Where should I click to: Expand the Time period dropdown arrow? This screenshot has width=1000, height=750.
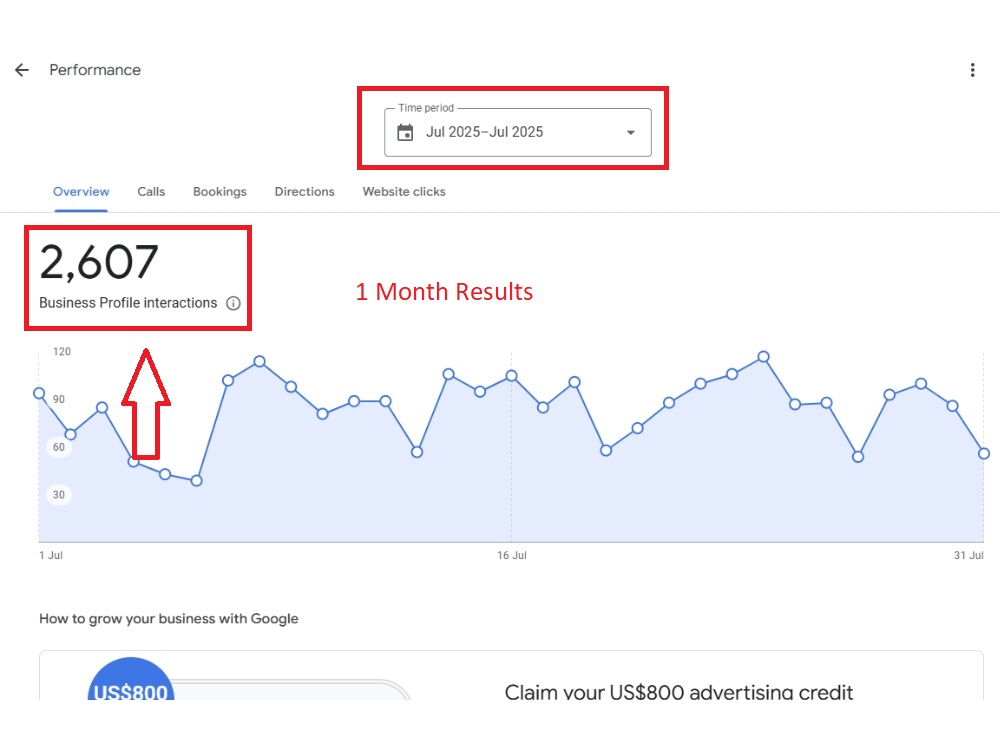[x=630, y=133]
